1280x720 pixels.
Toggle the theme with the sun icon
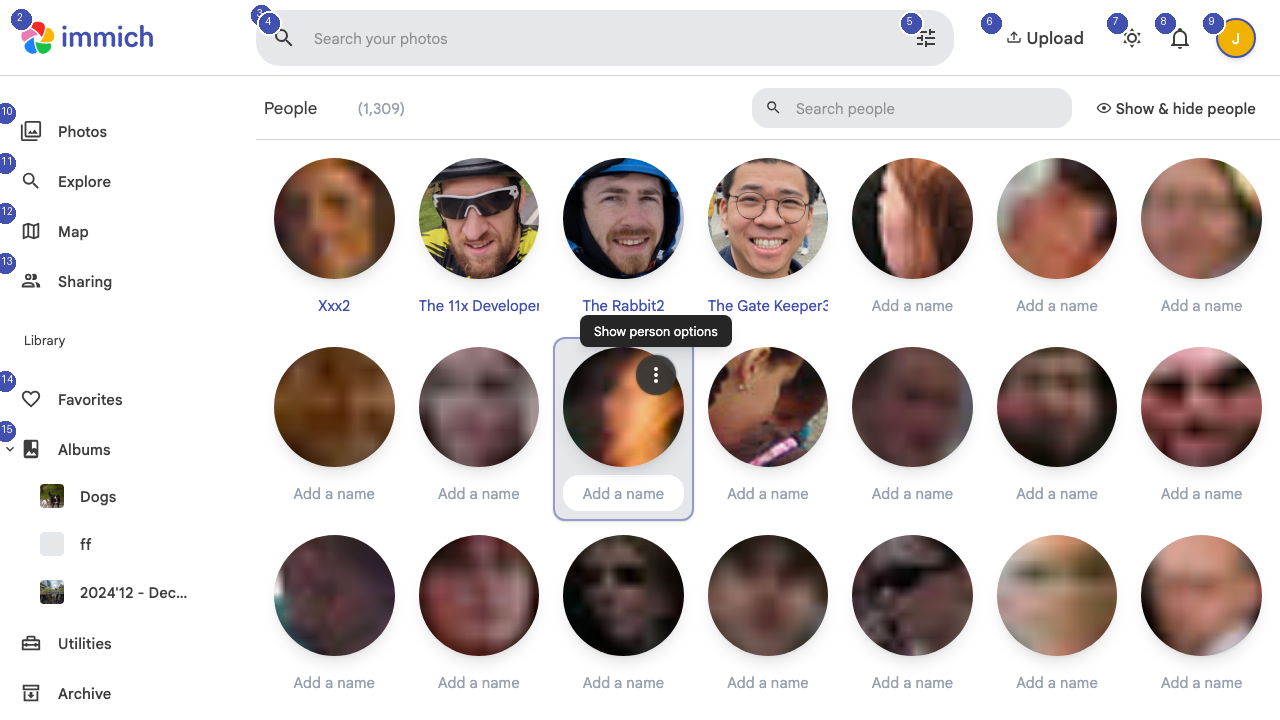tap(1132, 37)
